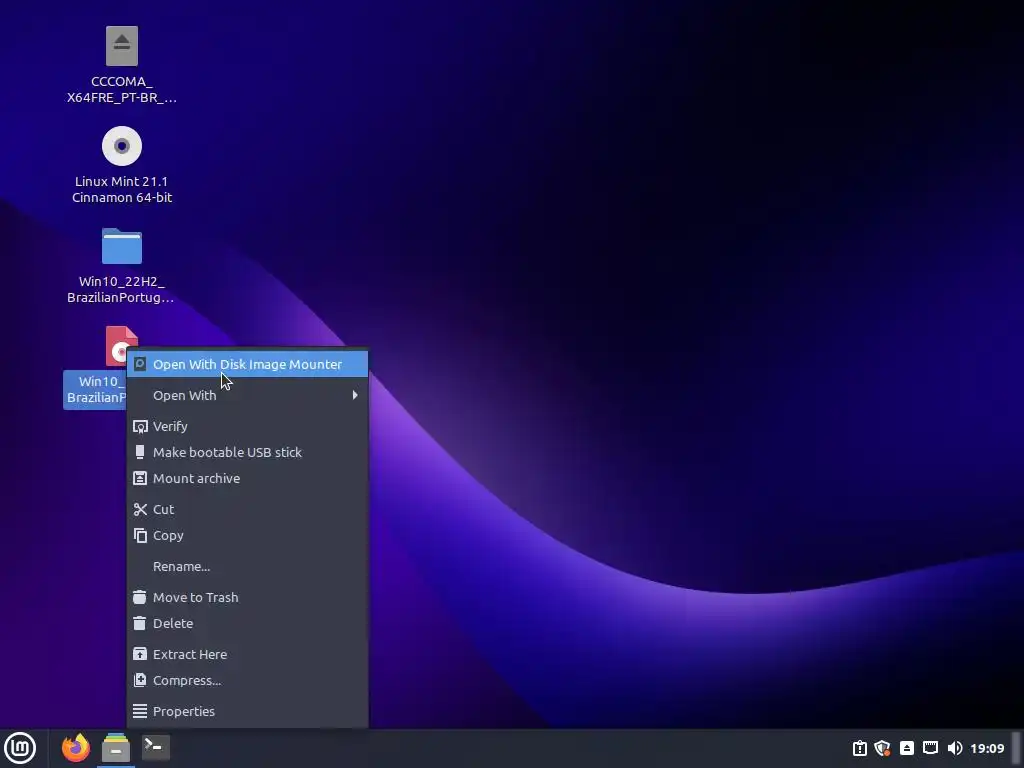Select Compress... menu entry

coord(248,680)
